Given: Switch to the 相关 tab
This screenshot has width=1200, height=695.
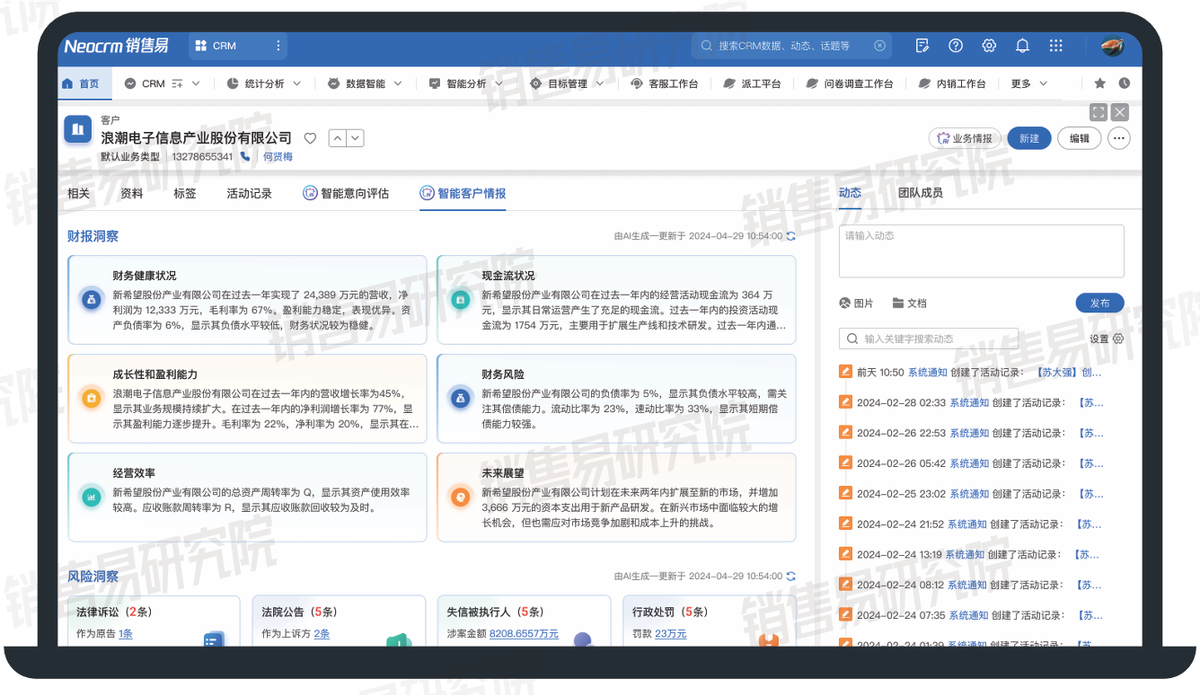Looking at the screenshot, I should coord(79,193).
